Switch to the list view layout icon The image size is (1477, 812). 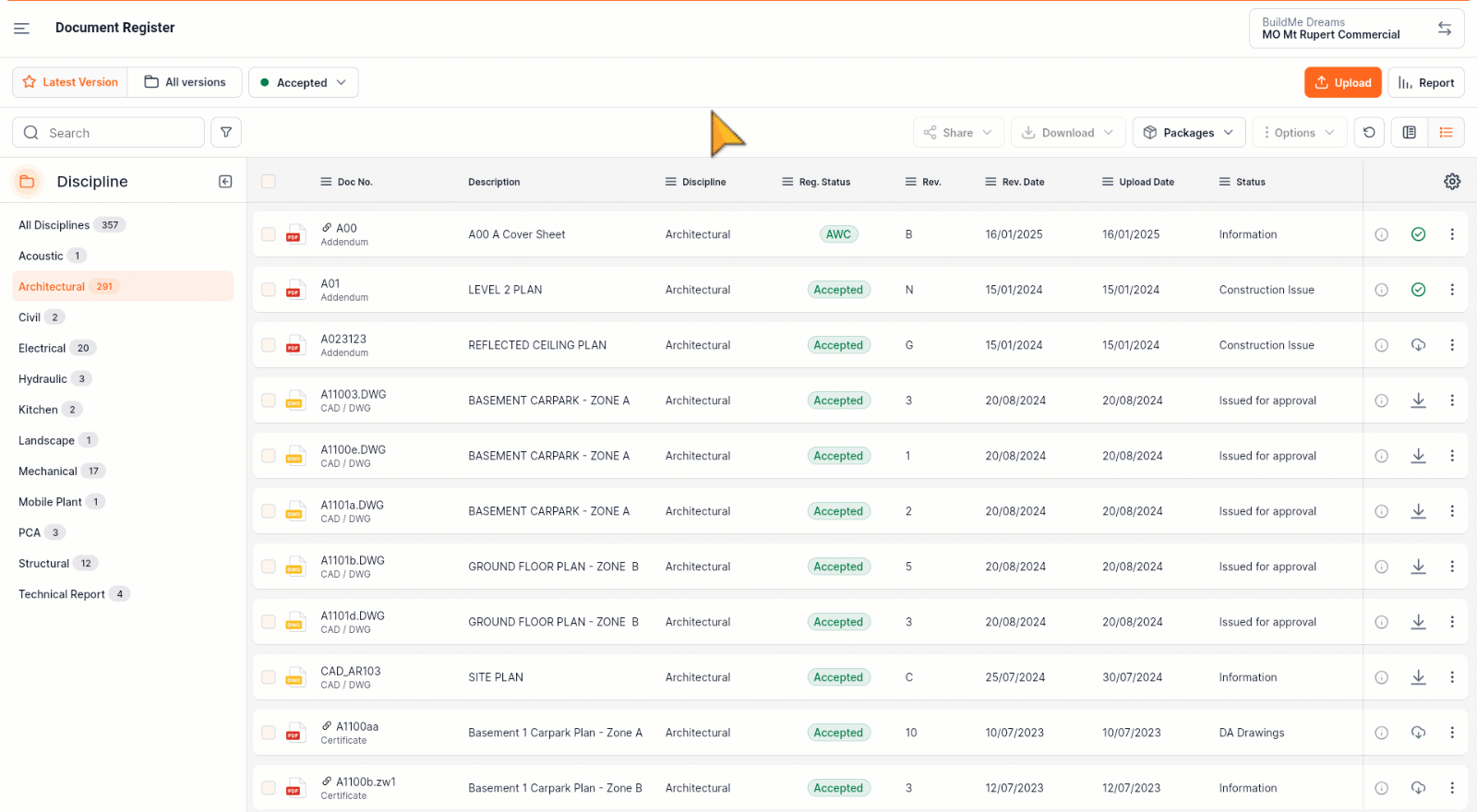1446,133
